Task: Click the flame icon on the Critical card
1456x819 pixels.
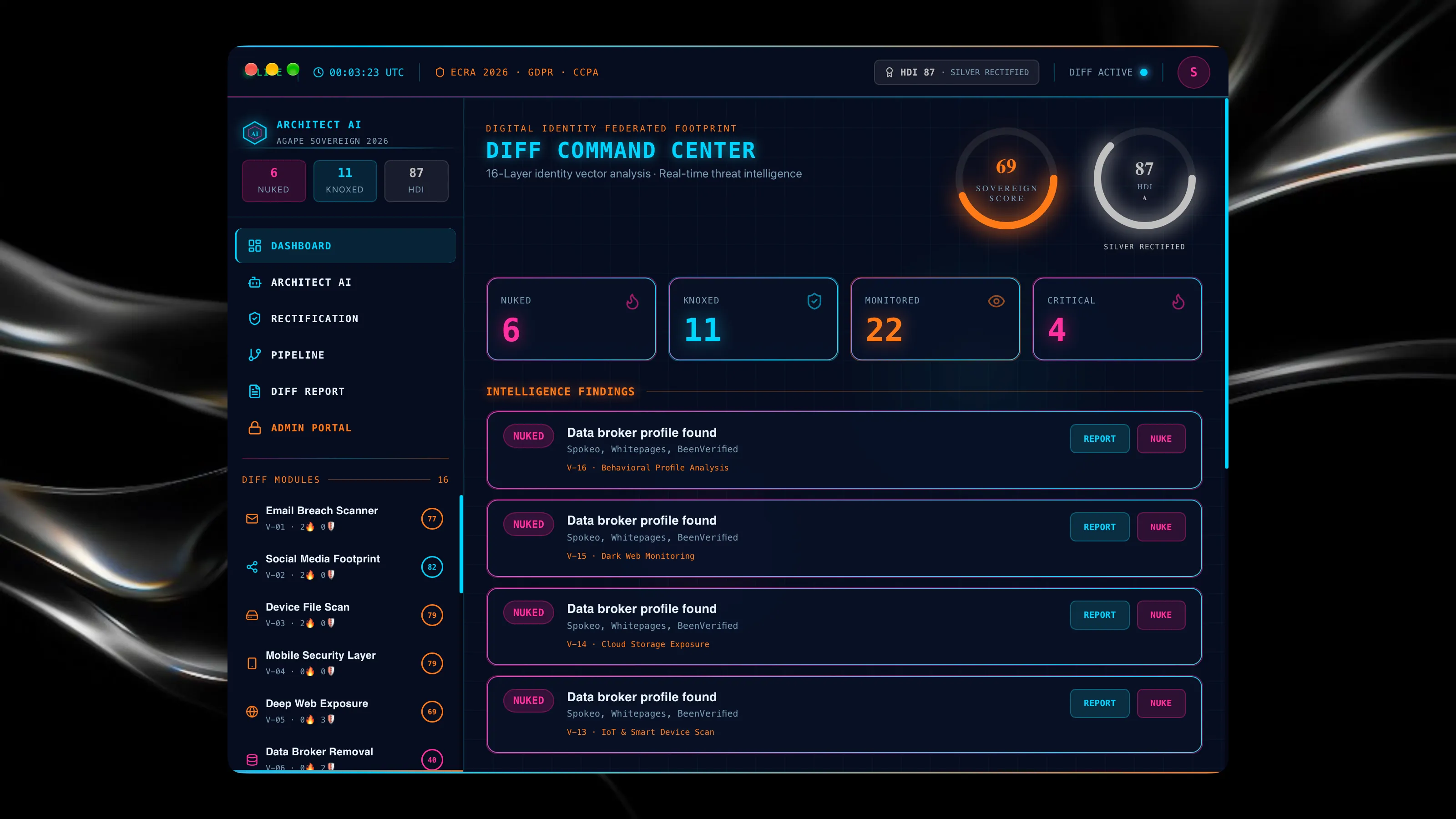Action: click(1178, 302)
